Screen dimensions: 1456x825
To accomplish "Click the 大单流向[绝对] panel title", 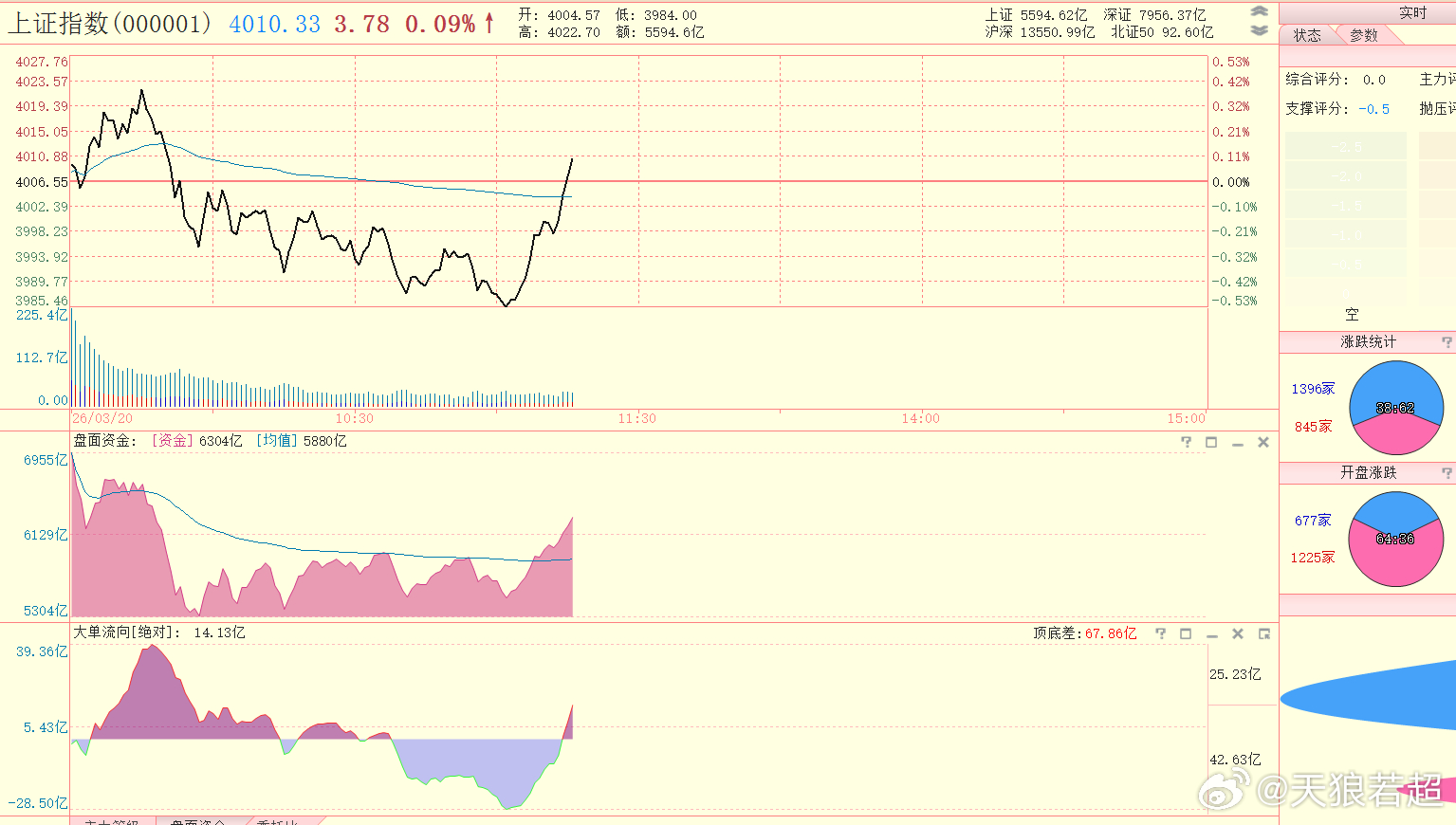I will (126, 632).
